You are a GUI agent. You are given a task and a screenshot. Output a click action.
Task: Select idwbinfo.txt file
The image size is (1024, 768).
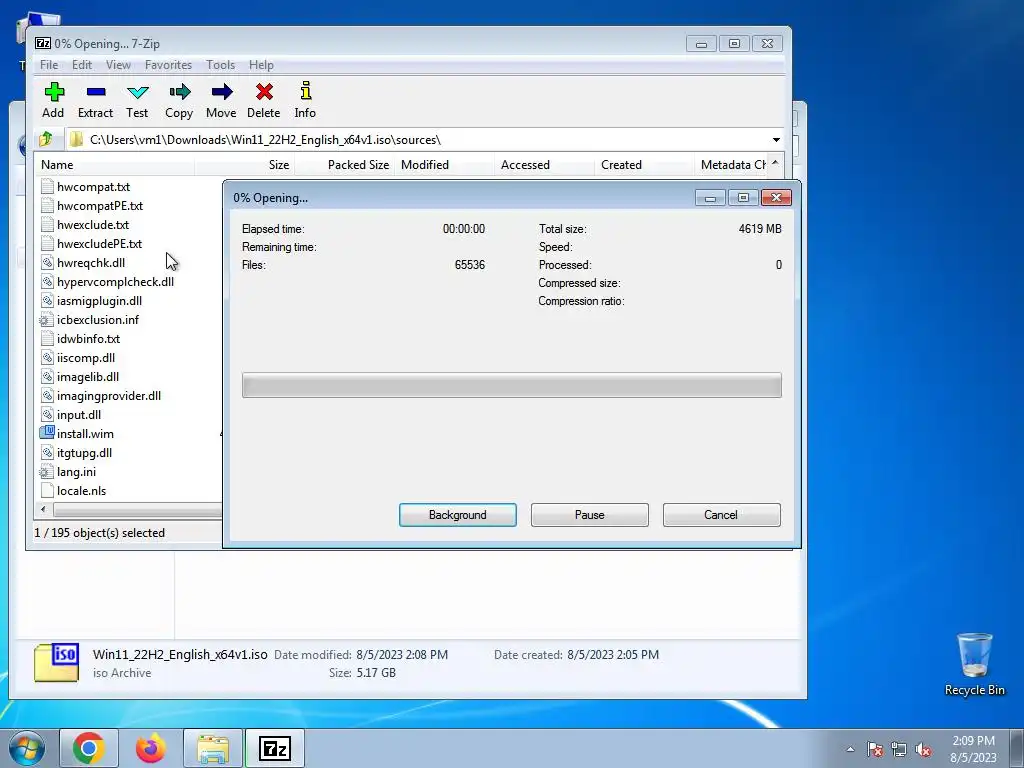pyautogui.click(x=88, y=338)
